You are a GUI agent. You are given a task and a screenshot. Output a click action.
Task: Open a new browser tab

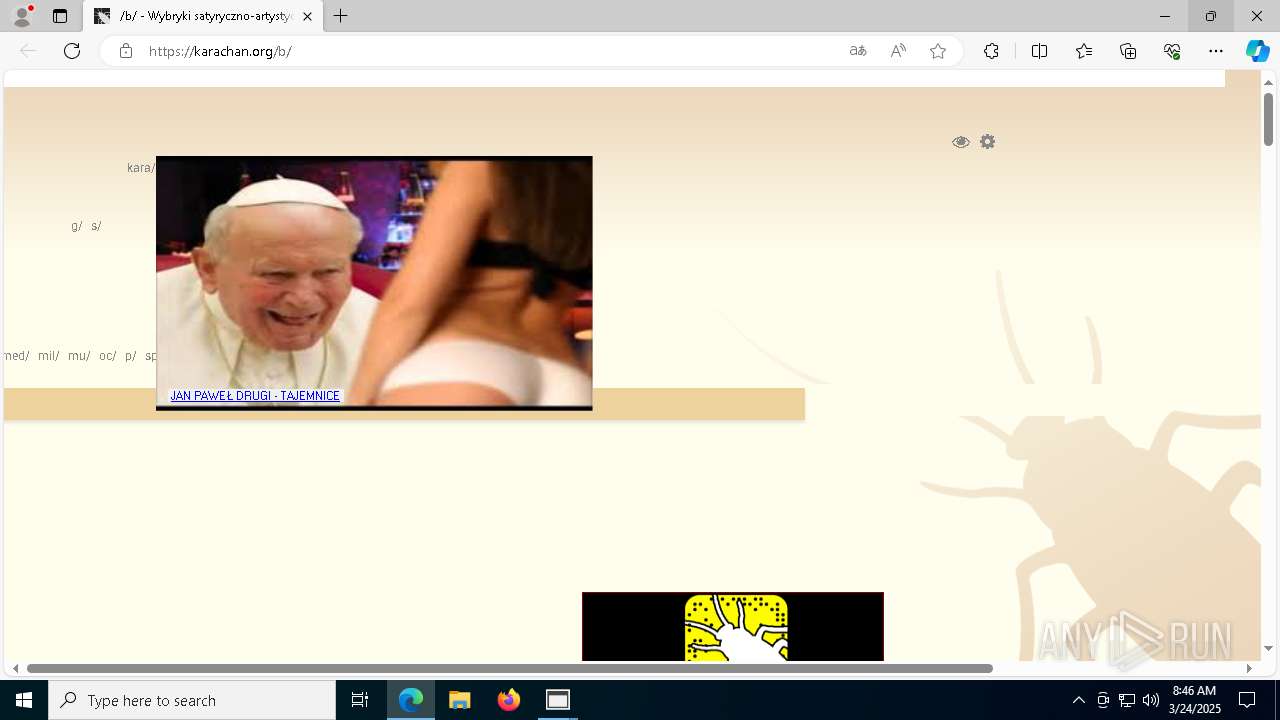[x=341, y=16]
